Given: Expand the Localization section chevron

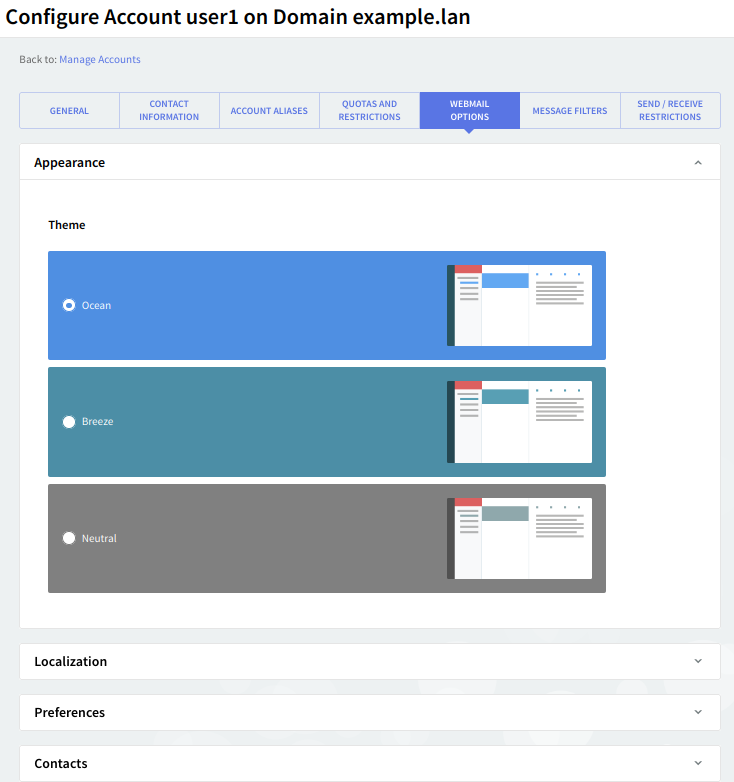Looking at the screenshot, I should [x=698, y=661].
